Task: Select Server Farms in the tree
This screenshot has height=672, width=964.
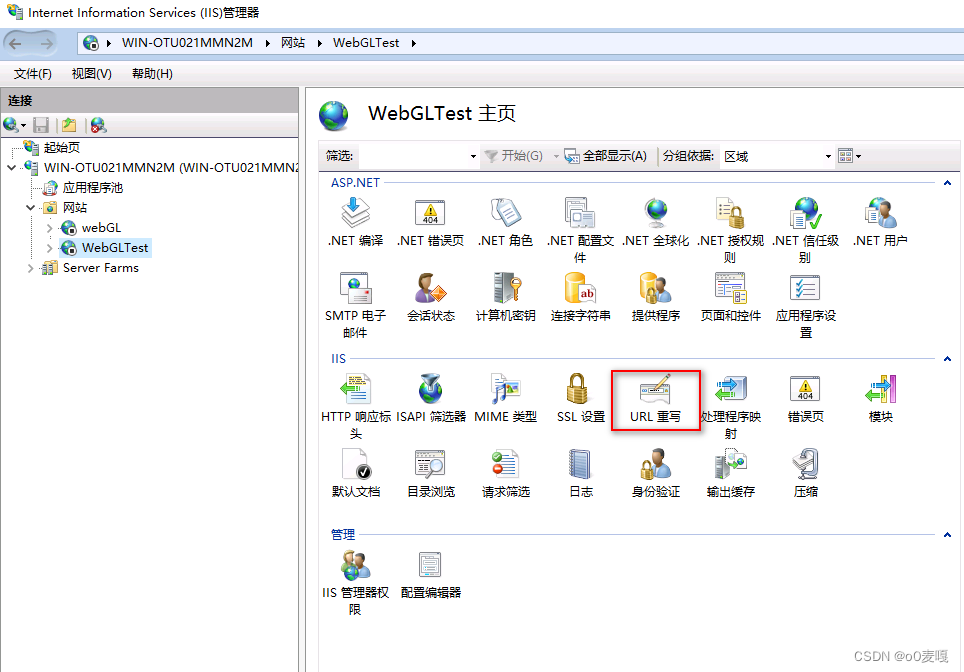Action: point(101,268)
